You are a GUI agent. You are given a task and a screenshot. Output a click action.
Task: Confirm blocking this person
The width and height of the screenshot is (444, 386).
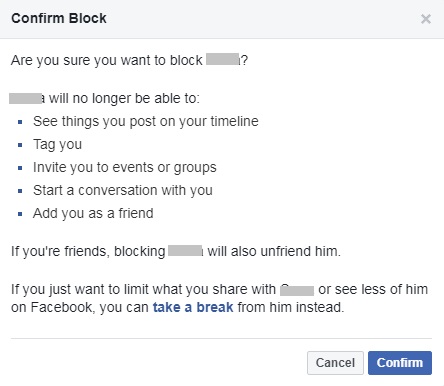pyautogui.click(x=400, y=363)
